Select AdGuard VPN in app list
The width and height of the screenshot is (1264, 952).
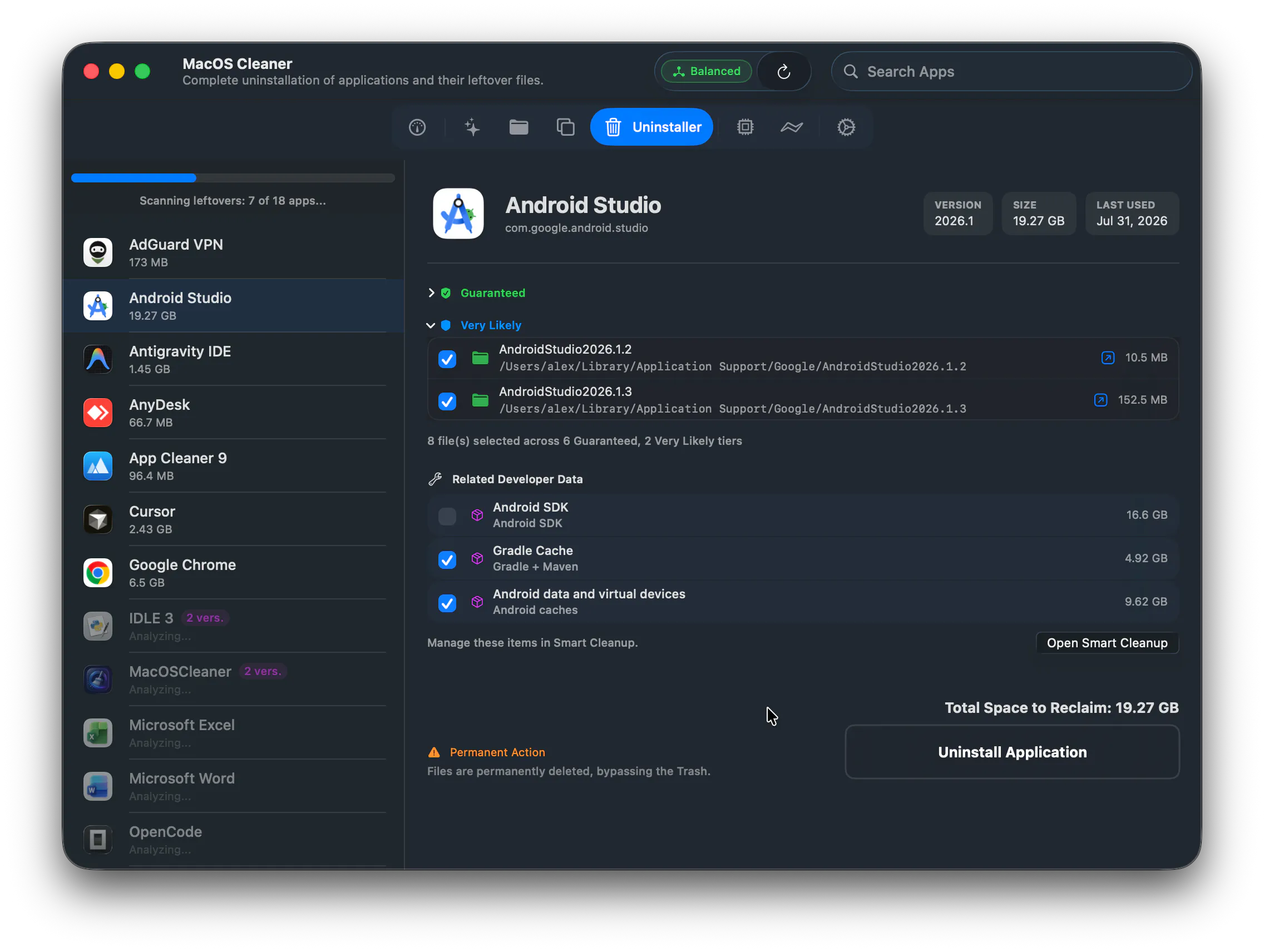click(x=233, y=252)
